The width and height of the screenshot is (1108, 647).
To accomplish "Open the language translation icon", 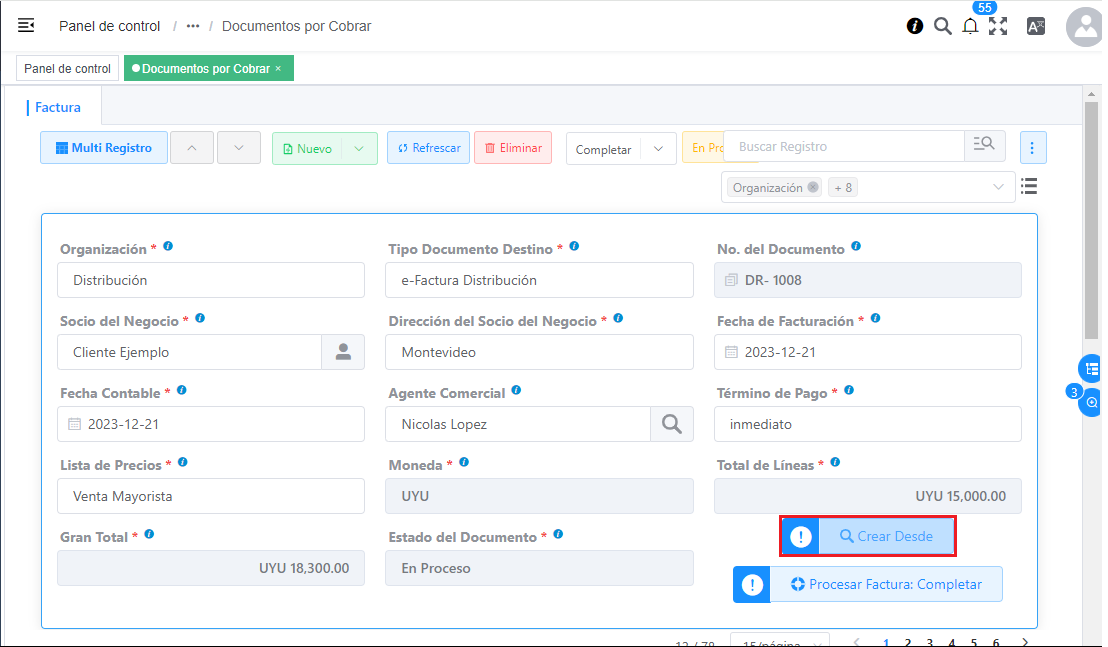I will (1036, 27).
